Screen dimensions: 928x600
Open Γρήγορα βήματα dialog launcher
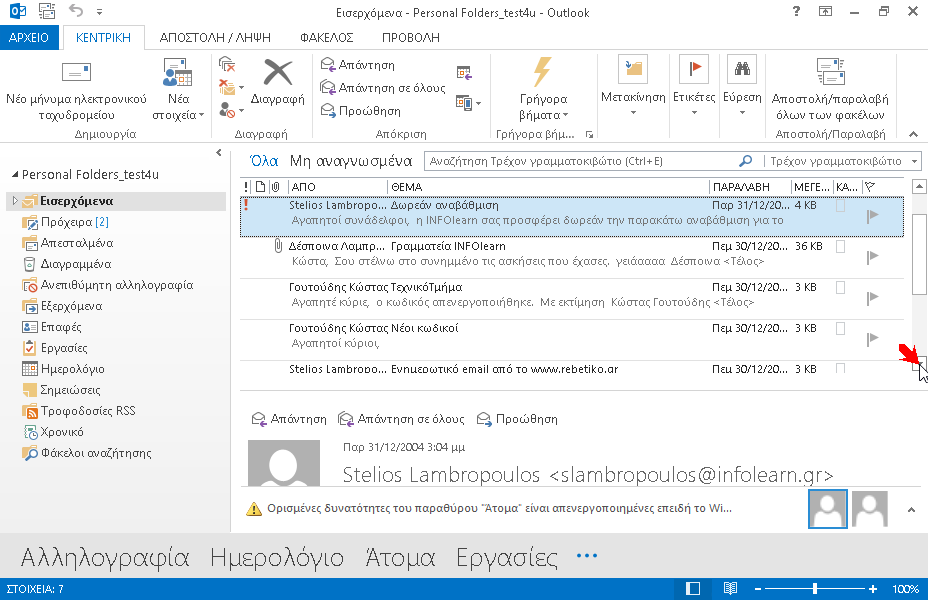tap(589, 134)
